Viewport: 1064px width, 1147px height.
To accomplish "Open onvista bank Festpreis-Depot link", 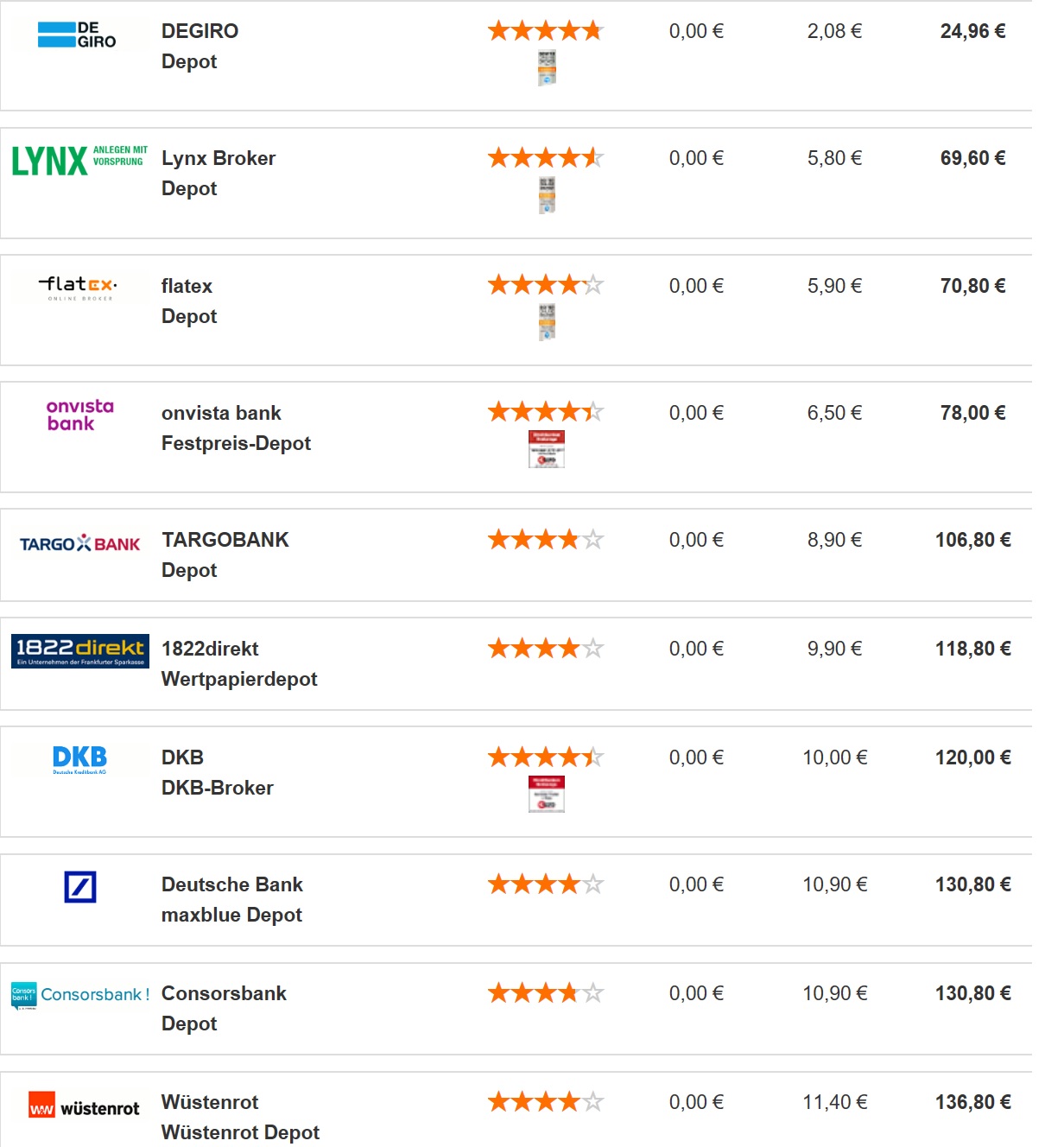I will click(235, 428).
